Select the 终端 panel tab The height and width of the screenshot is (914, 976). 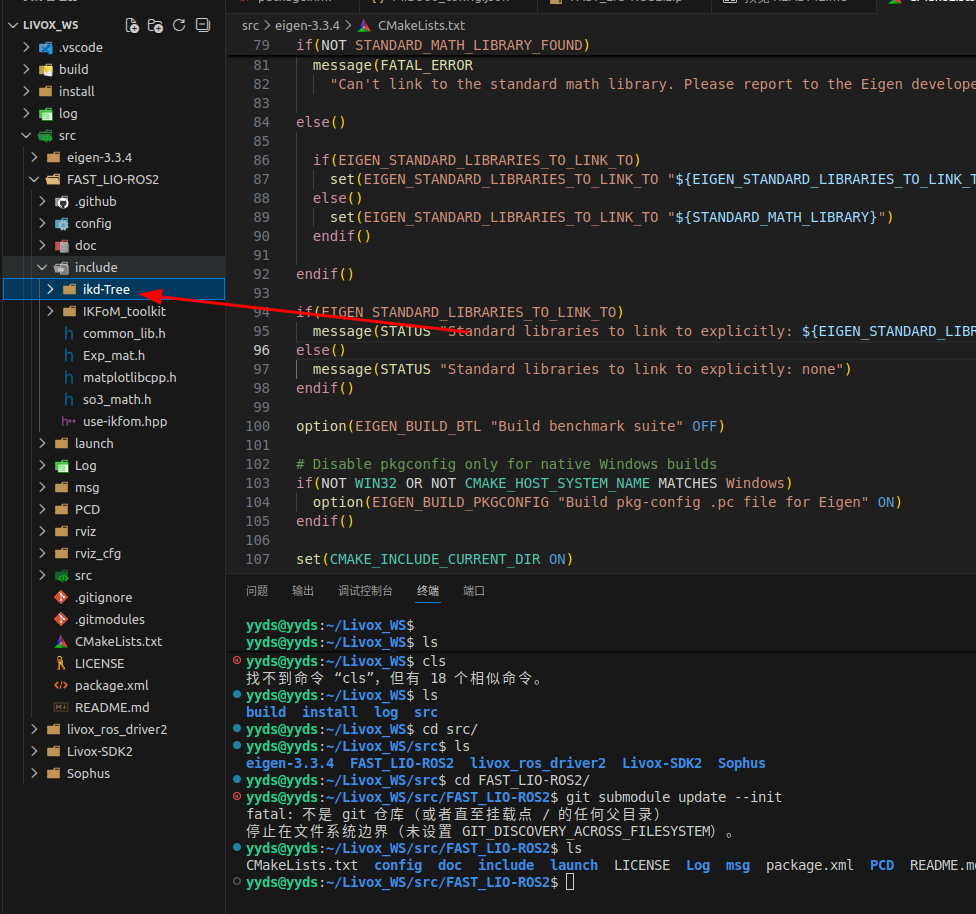pos(428,591)
